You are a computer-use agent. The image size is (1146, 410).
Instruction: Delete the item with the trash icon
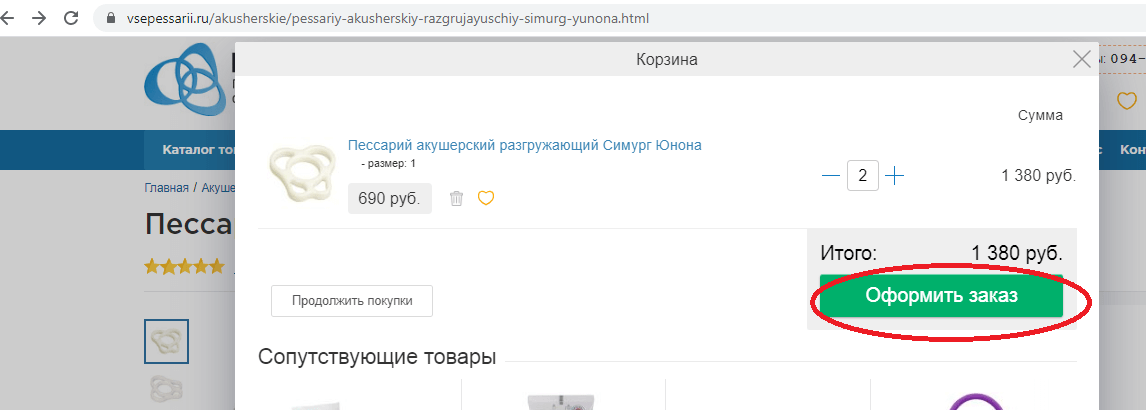(457, 198)
